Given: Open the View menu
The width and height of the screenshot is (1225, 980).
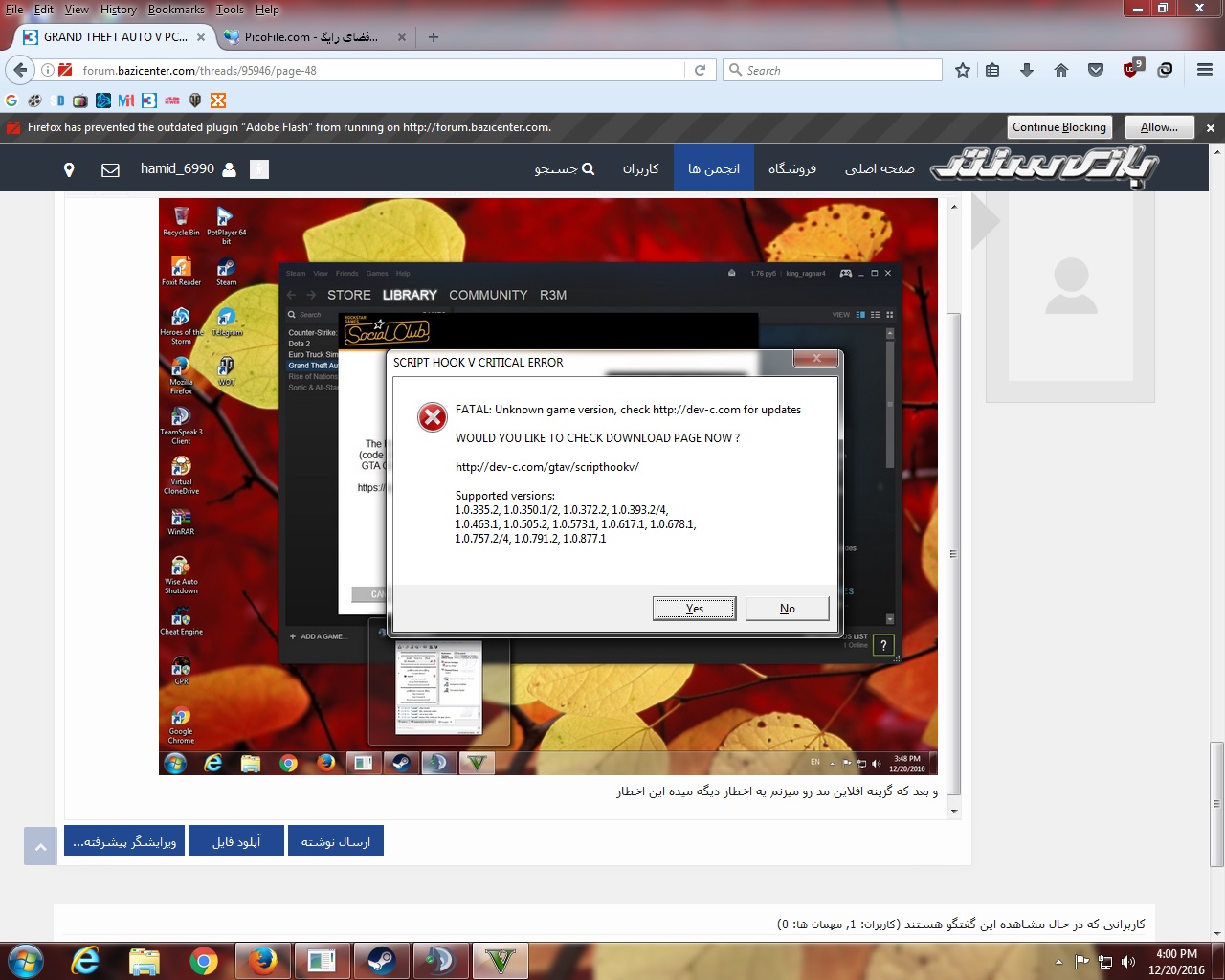Looking at the screenshot, I should tap(77, 10).
